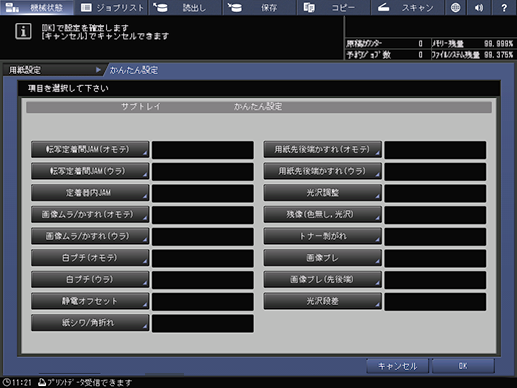
Task: Select トナー剥がれ item
Action: click(322, 236)
